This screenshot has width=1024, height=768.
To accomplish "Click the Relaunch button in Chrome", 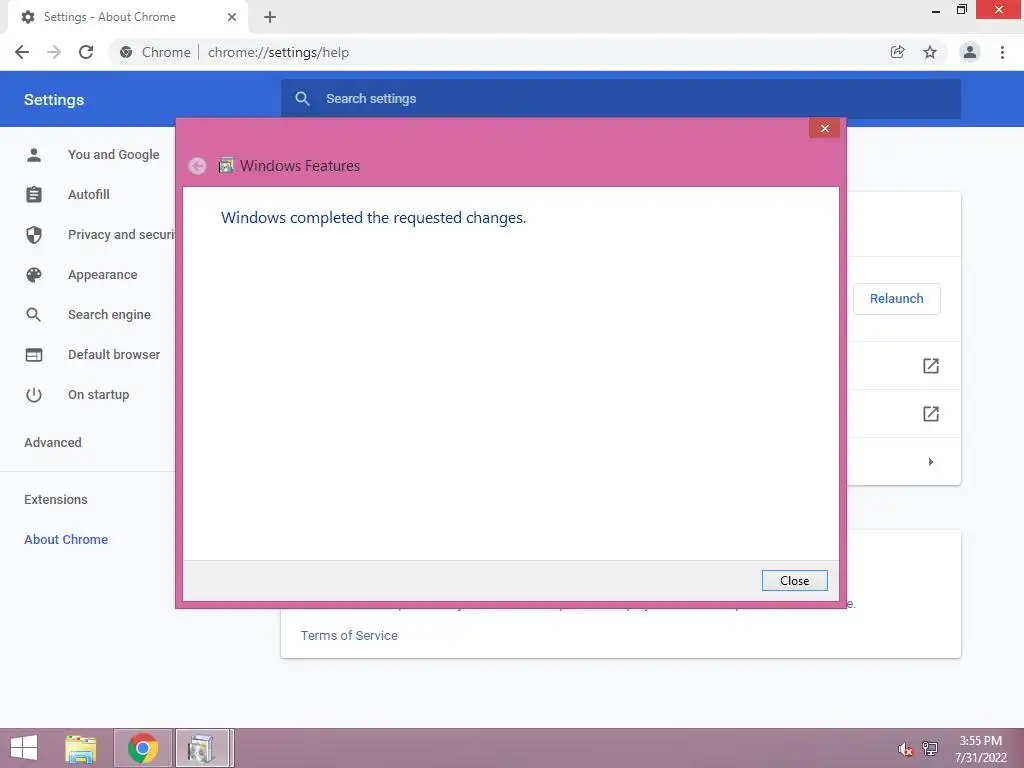I will click(x=896, y=299).
